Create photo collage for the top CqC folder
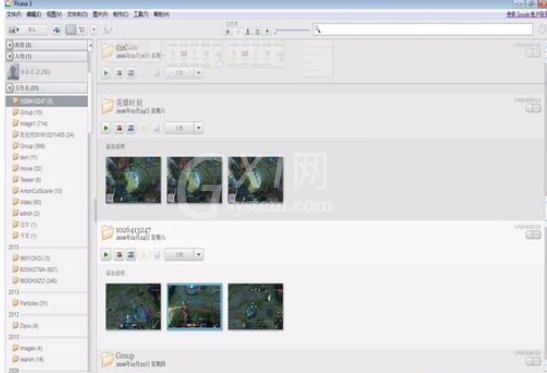 pos(119,73)
